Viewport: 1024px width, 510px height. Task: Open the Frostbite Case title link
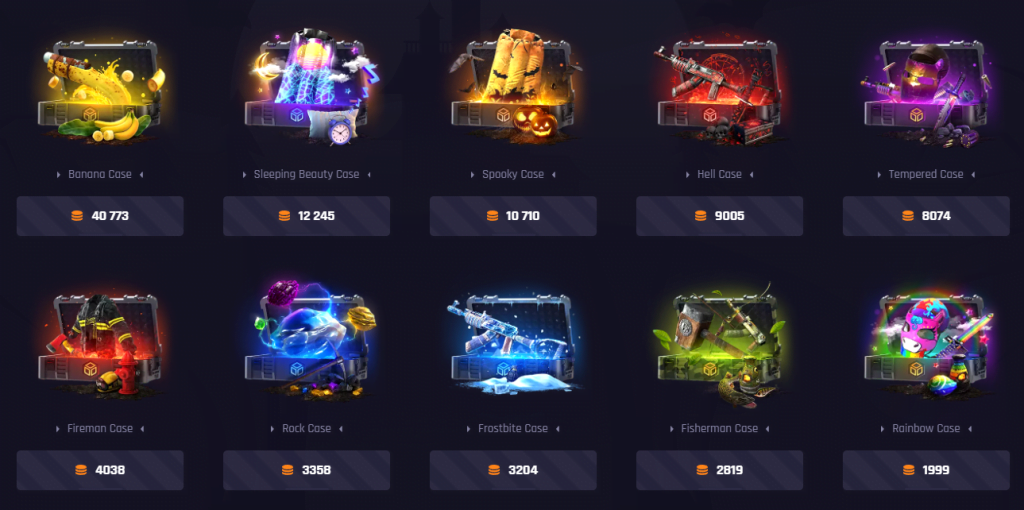point(513,428)
